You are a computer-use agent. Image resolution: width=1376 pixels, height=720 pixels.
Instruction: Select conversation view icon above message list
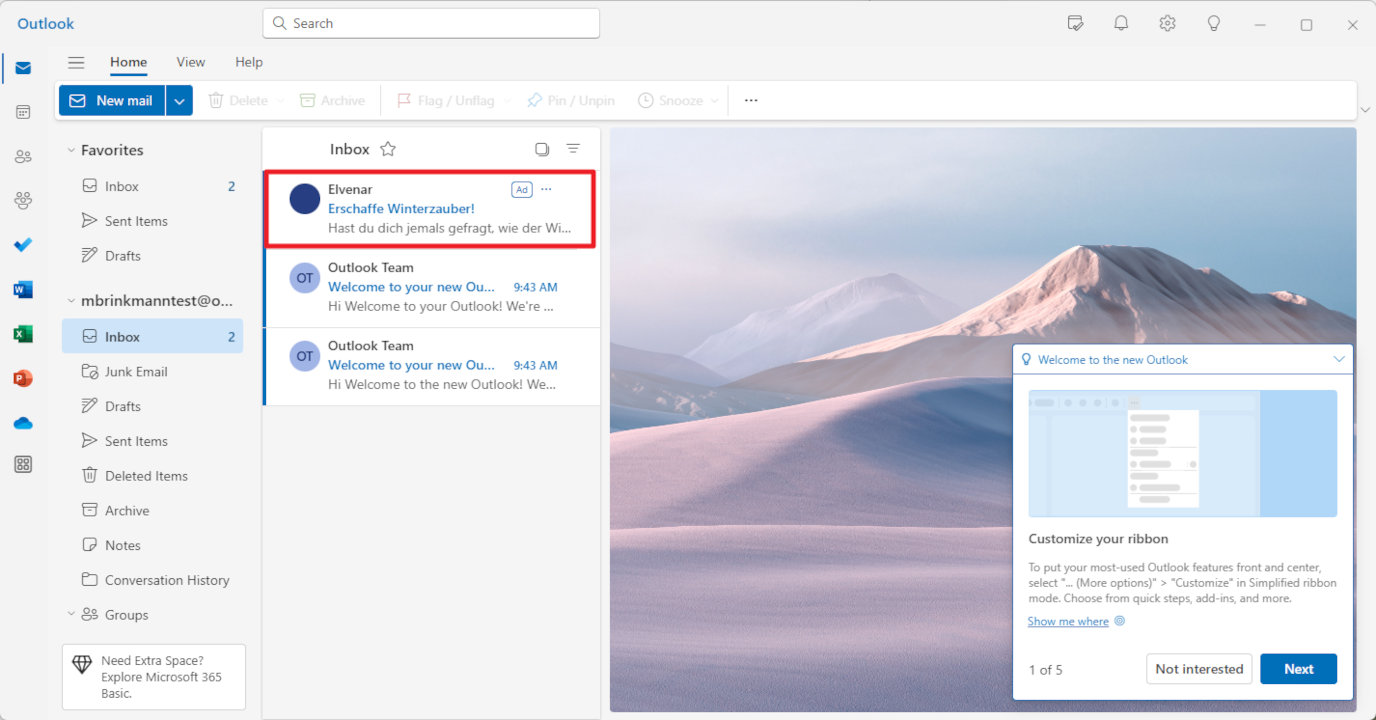542,148
